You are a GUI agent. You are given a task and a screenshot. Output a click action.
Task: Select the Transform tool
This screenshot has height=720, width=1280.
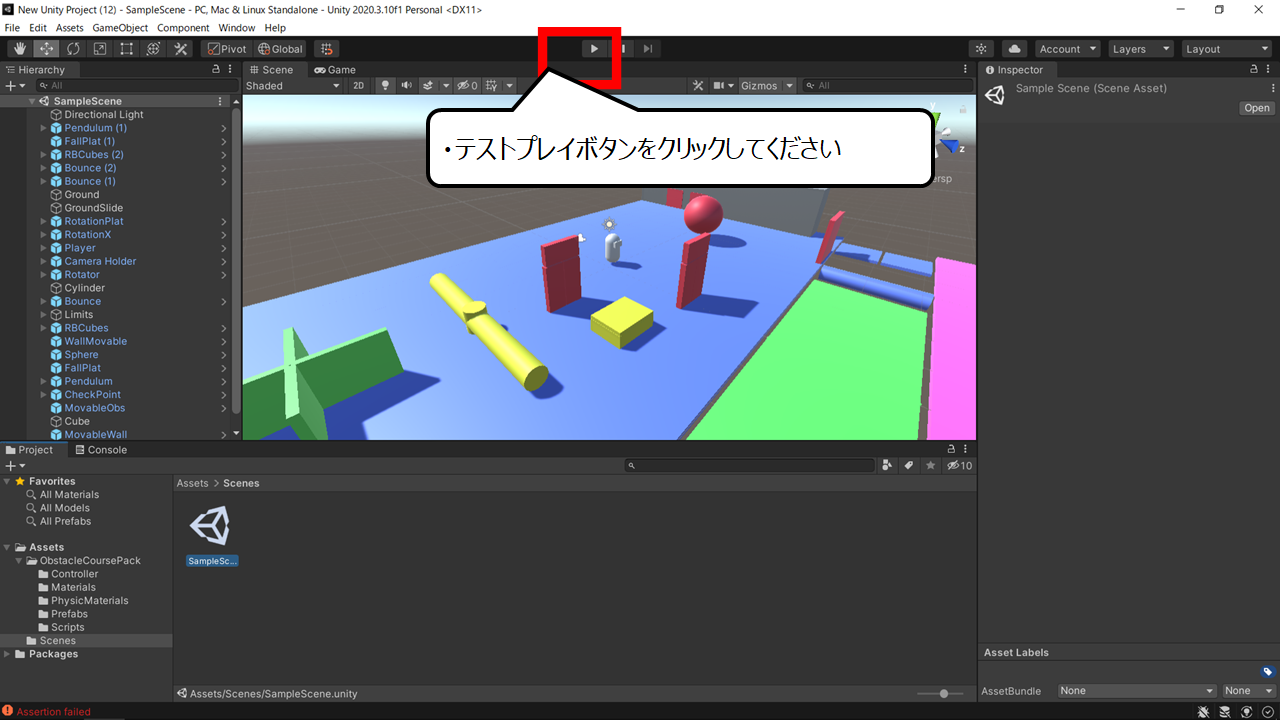coord(154,49)
